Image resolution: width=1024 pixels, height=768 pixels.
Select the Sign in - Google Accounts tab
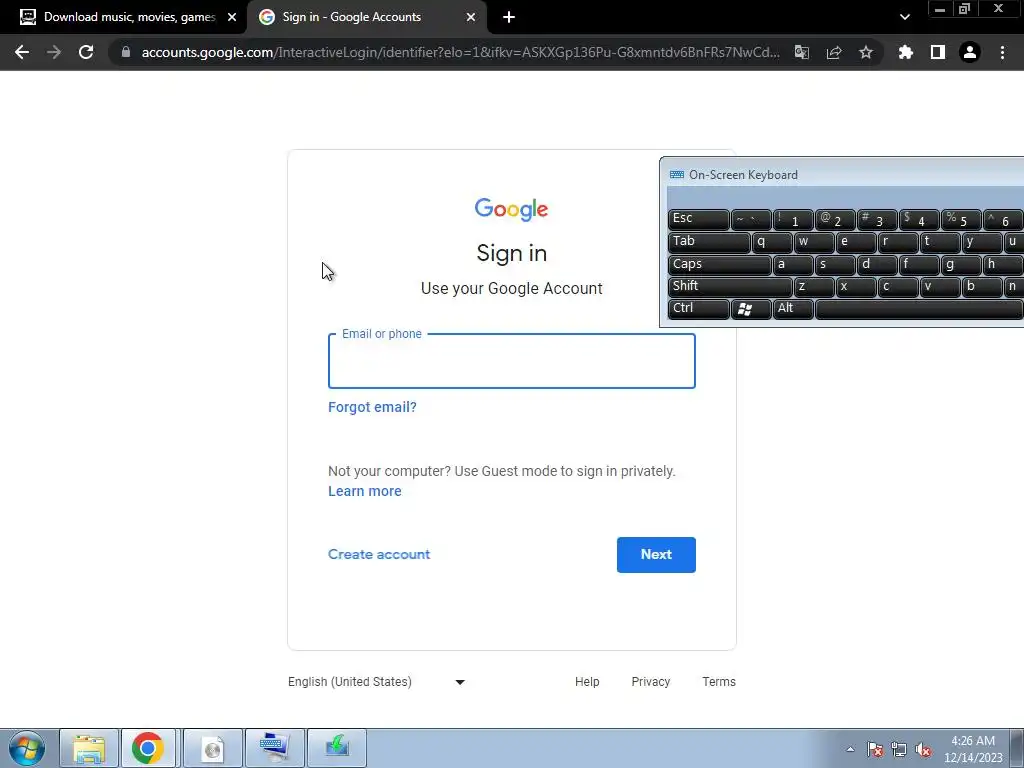point(367,17)
